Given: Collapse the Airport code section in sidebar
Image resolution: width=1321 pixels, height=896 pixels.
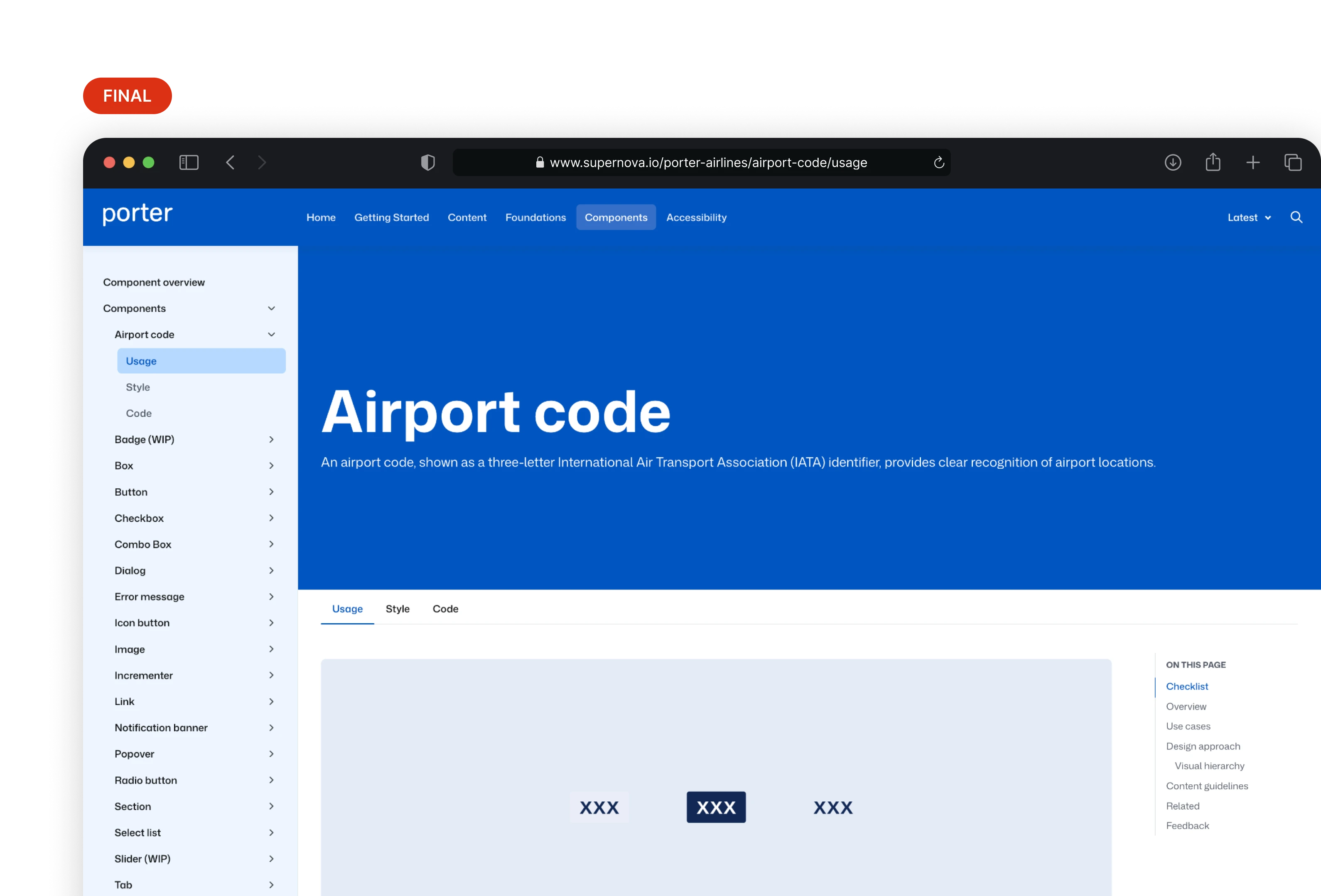Looking at the screenshot, I should click(271, 334).
